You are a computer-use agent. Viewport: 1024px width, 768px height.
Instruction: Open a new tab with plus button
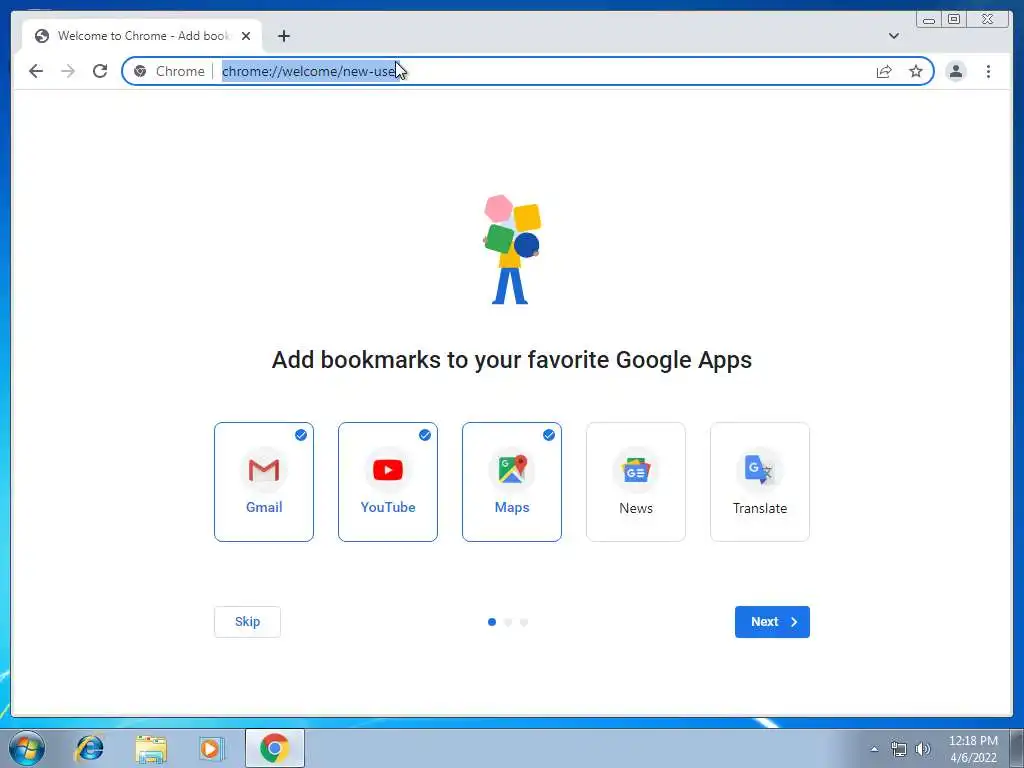pos(283,36)
